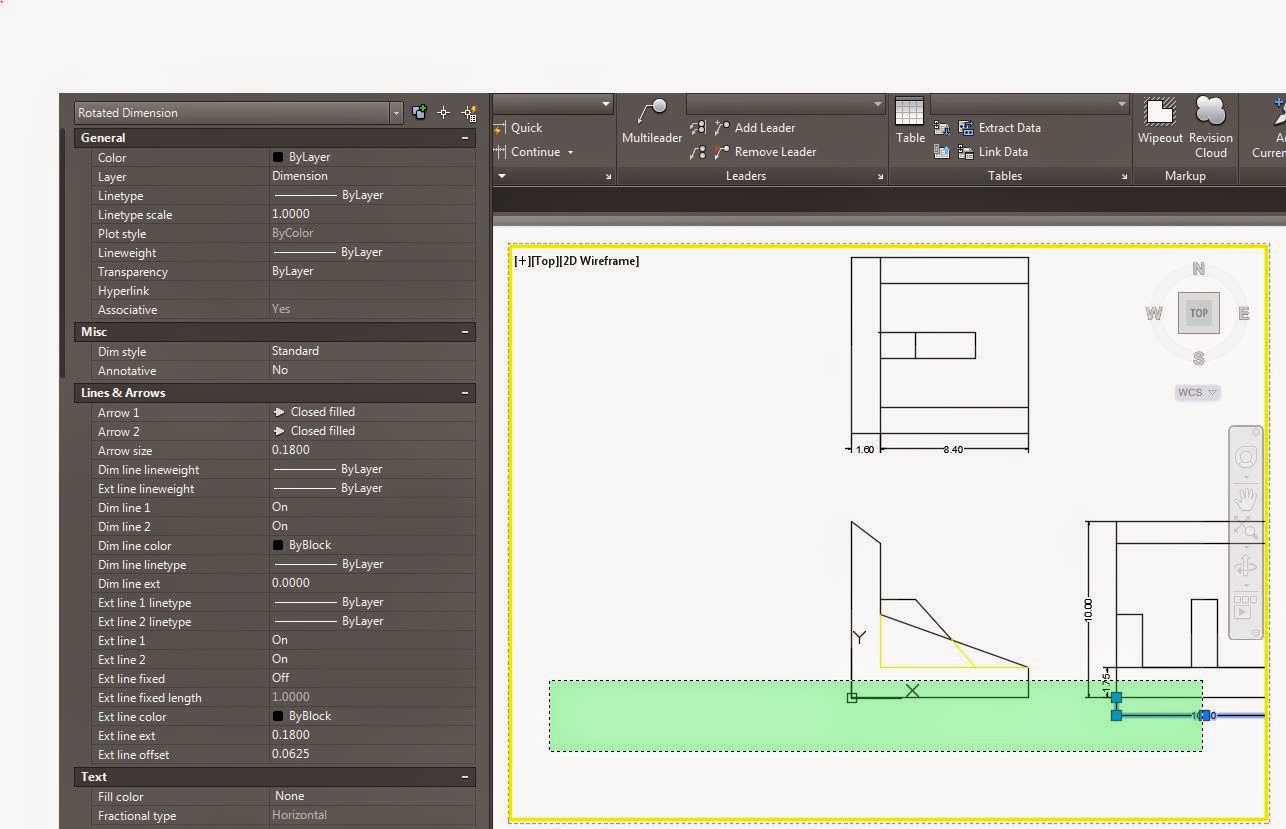1286x829 pixels.
Task: Open the [Top] view controls menu
Action: (x=544, y=261)
